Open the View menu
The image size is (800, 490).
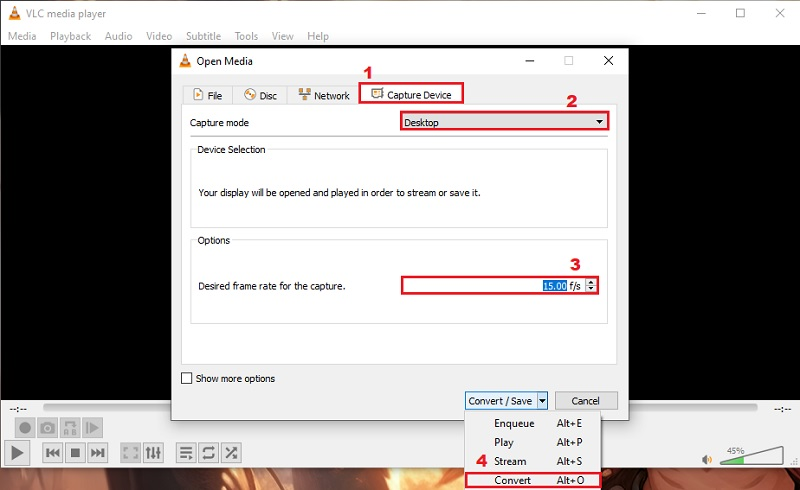point(282,36)
